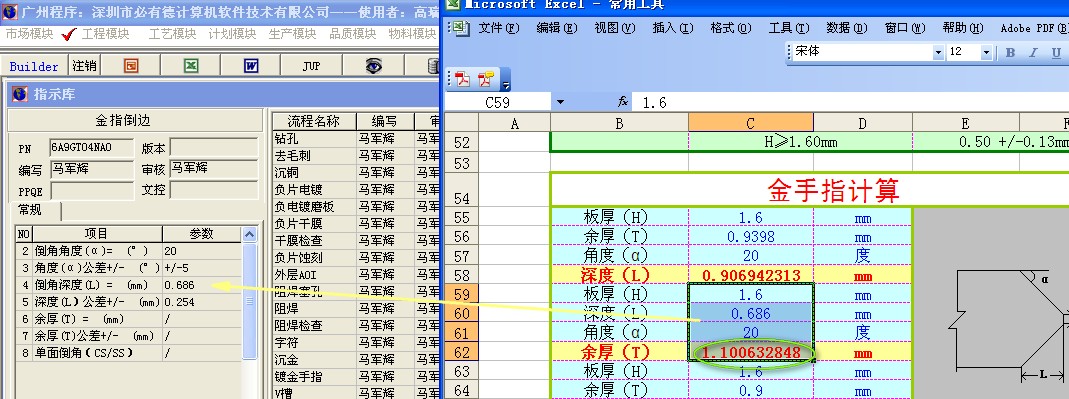Open the font size dropdown

986,53
